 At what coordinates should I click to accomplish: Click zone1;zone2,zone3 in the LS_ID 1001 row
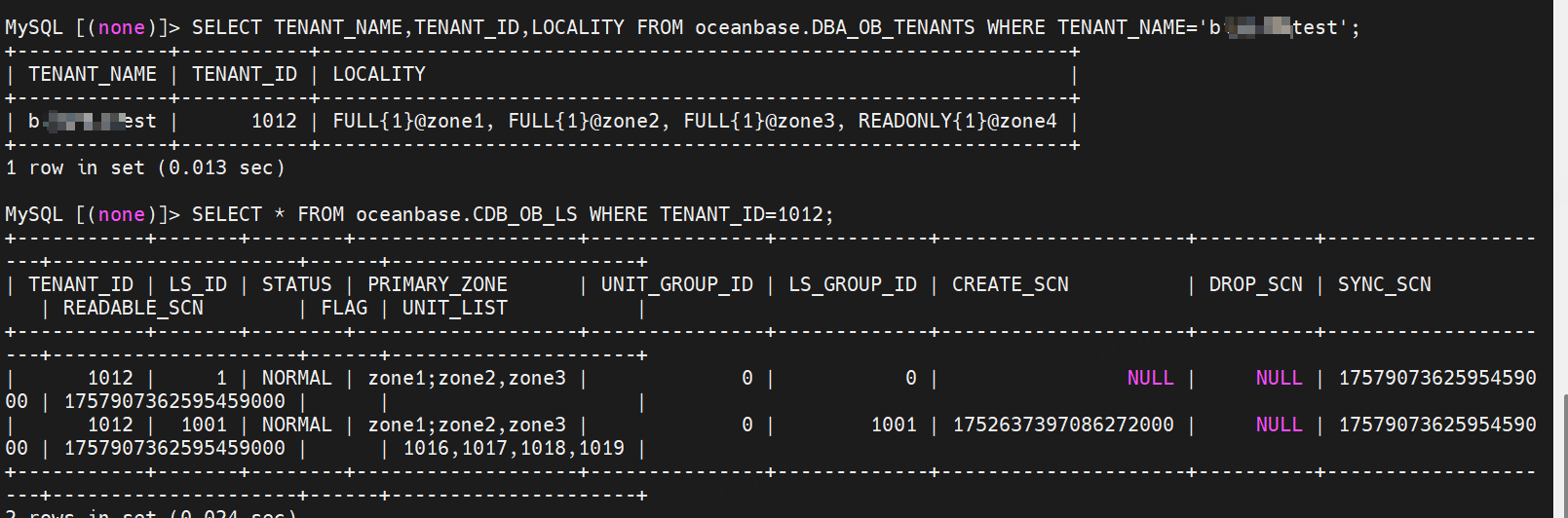pyautogui.click(x=467, y=425)
